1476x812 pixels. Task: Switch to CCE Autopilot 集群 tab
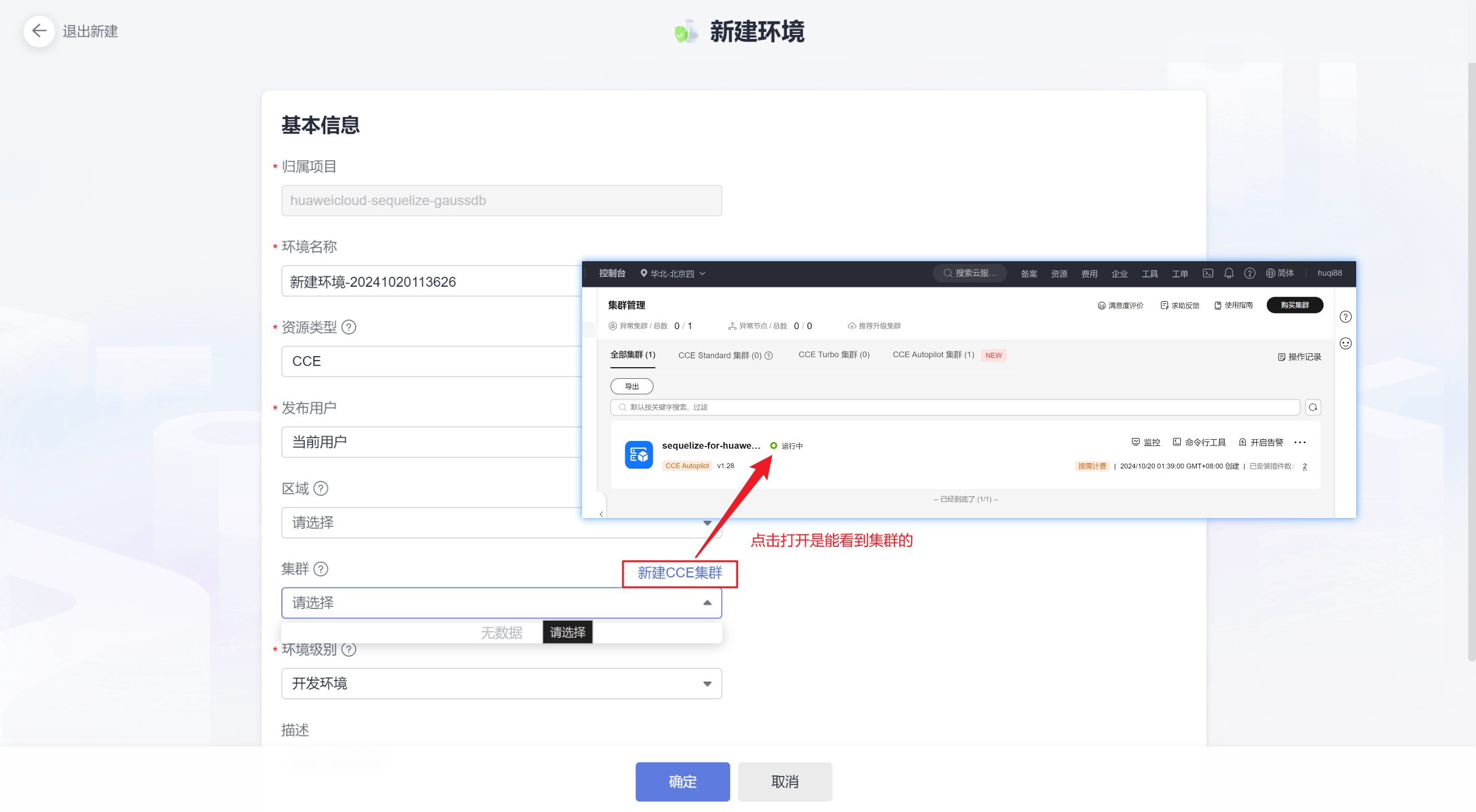tap(933, 355)
